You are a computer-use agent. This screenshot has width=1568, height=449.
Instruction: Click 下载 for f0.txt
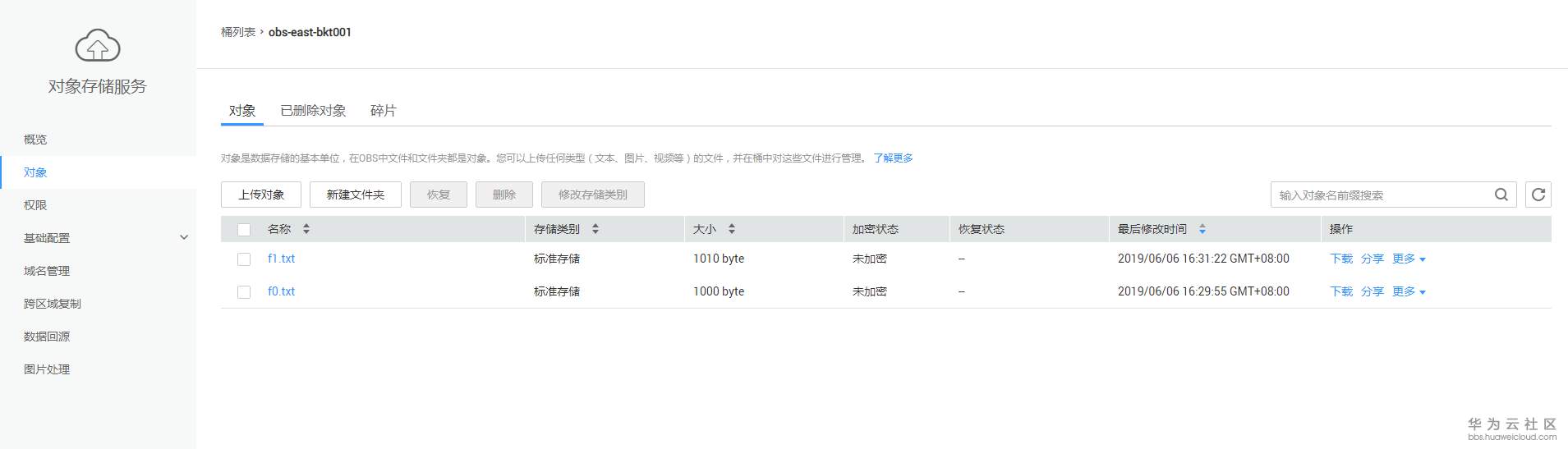pos(1341,291)
